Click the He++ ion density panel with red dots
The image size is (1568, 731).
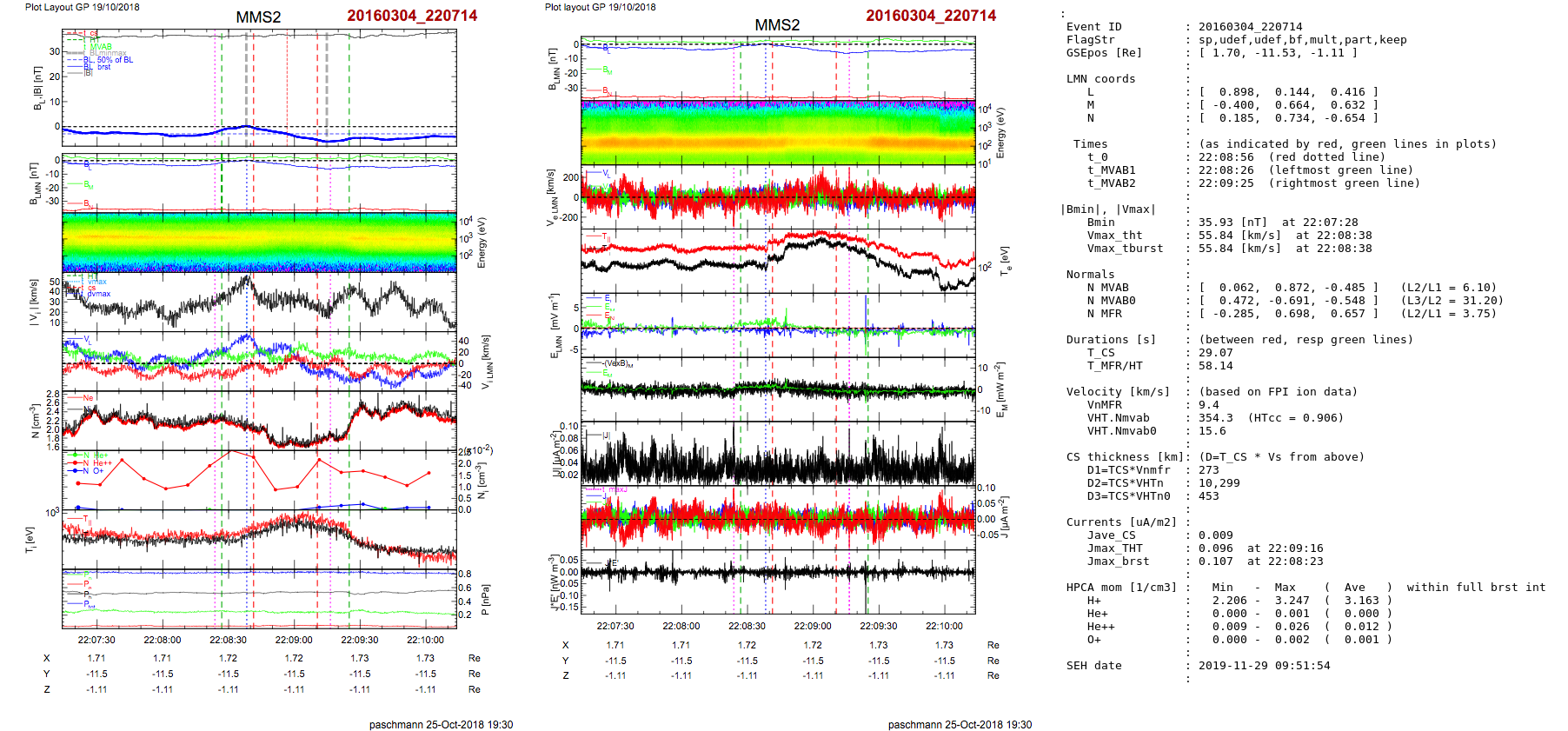pos(259,480)
